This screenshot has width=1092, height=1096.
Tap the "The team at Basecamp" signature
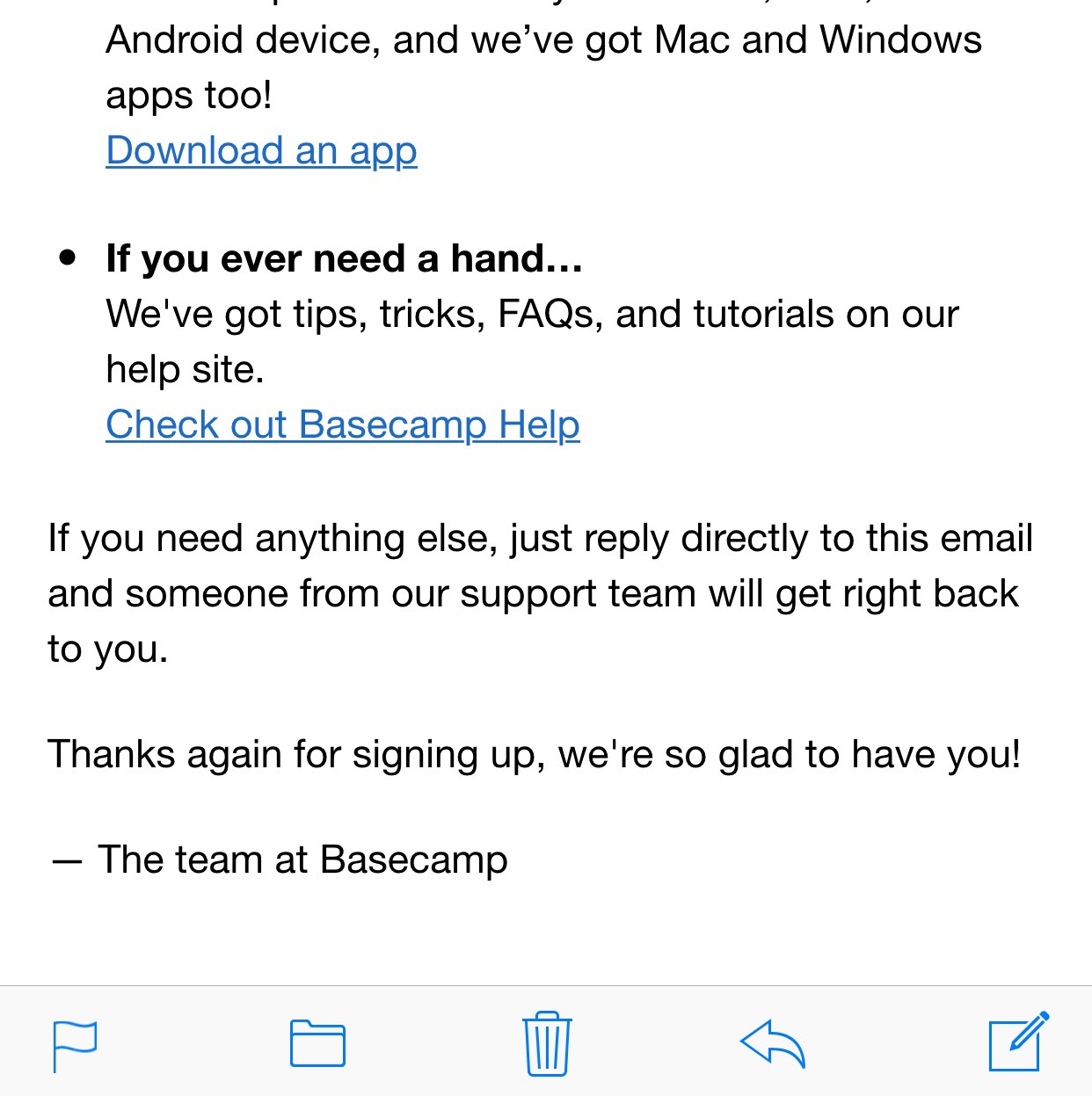(302, 860)
